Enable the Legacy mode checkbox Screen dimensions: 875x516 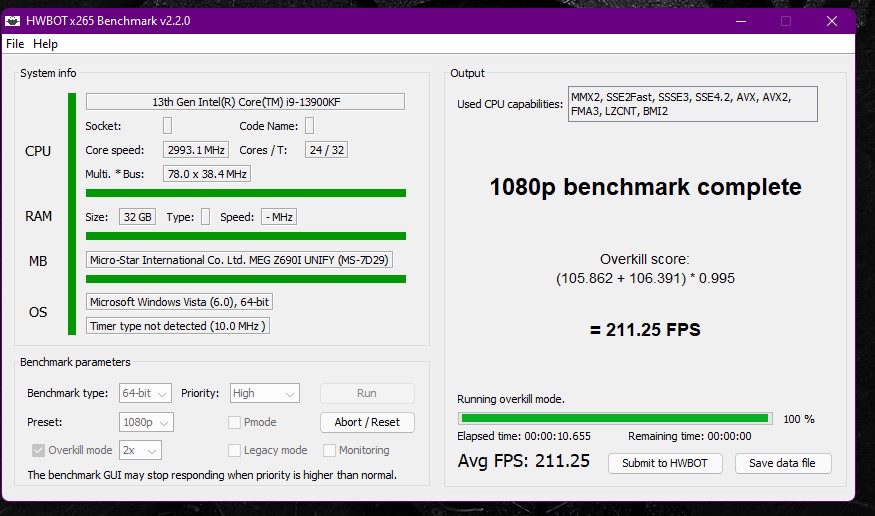234,450
